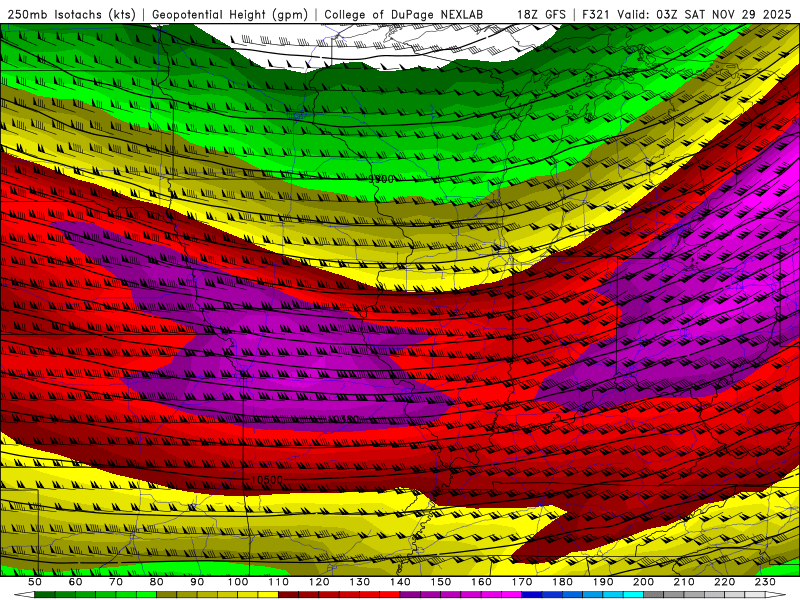Click the 9900 height contour label
The width and height of the screenshot is (800, 600).
coord(381,179)
